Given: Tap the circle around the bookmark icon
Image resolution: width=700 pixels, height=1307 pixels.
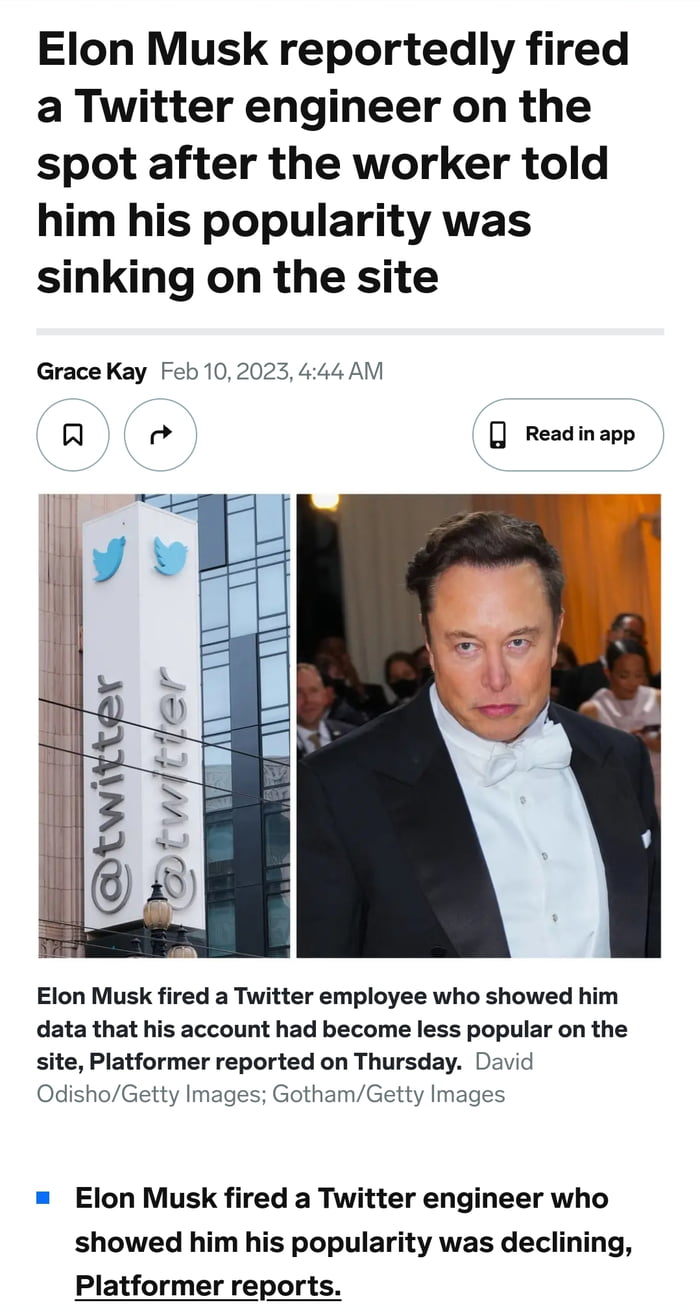Looking at the screenshot, I should 72,434.
